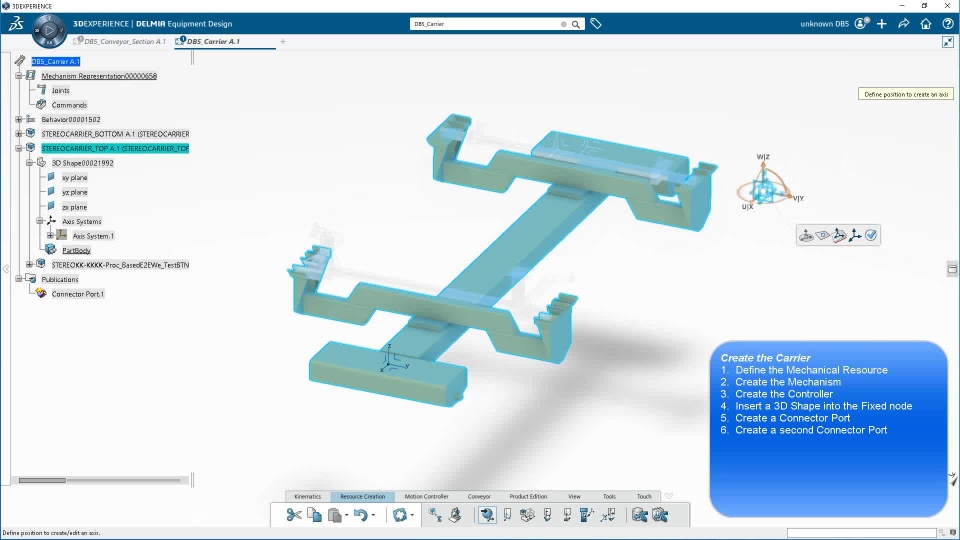Click the expand viewport icon at top right

(x=948, y=42)
